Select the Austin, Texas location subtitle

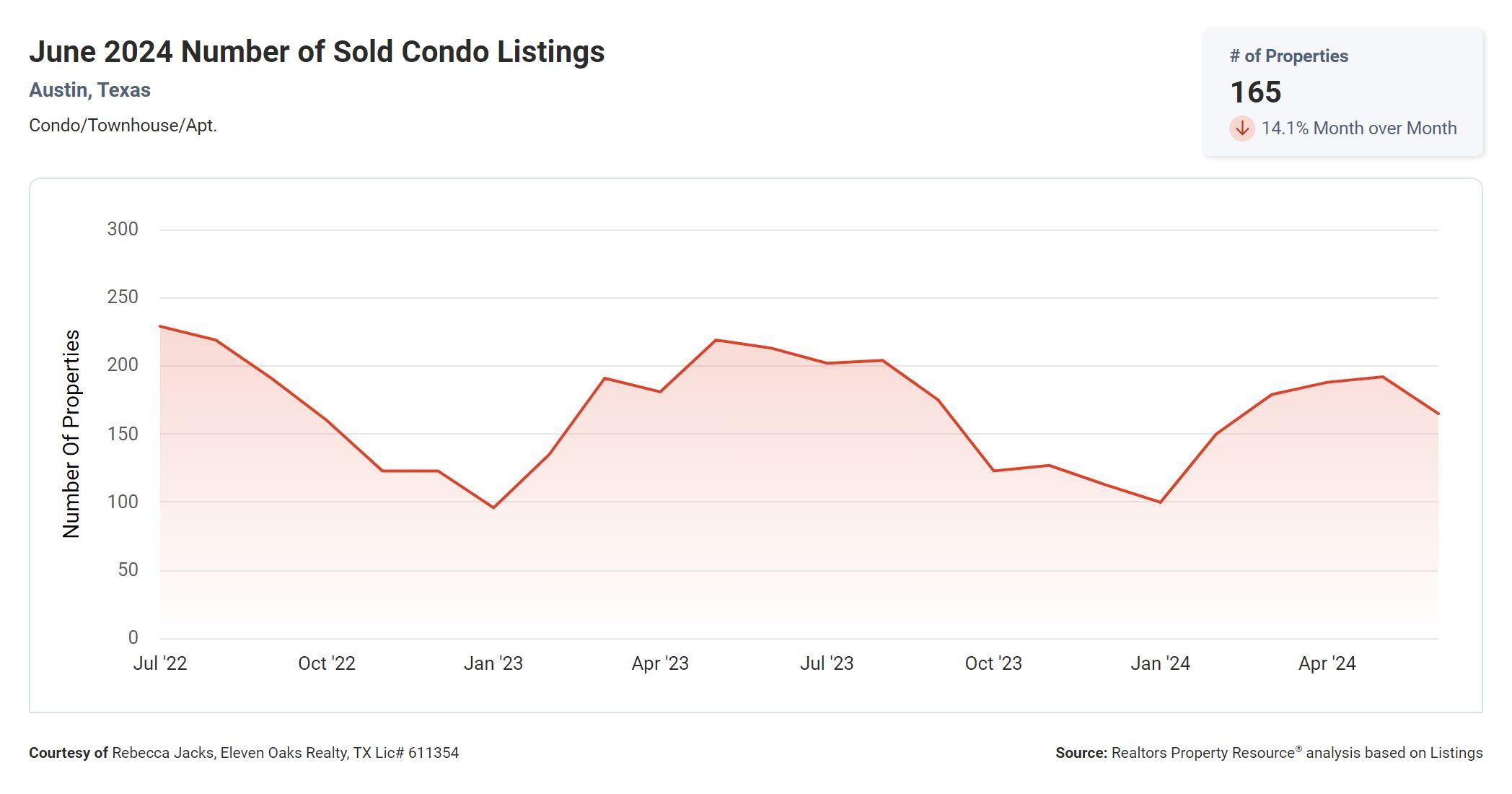pos(89,90)
